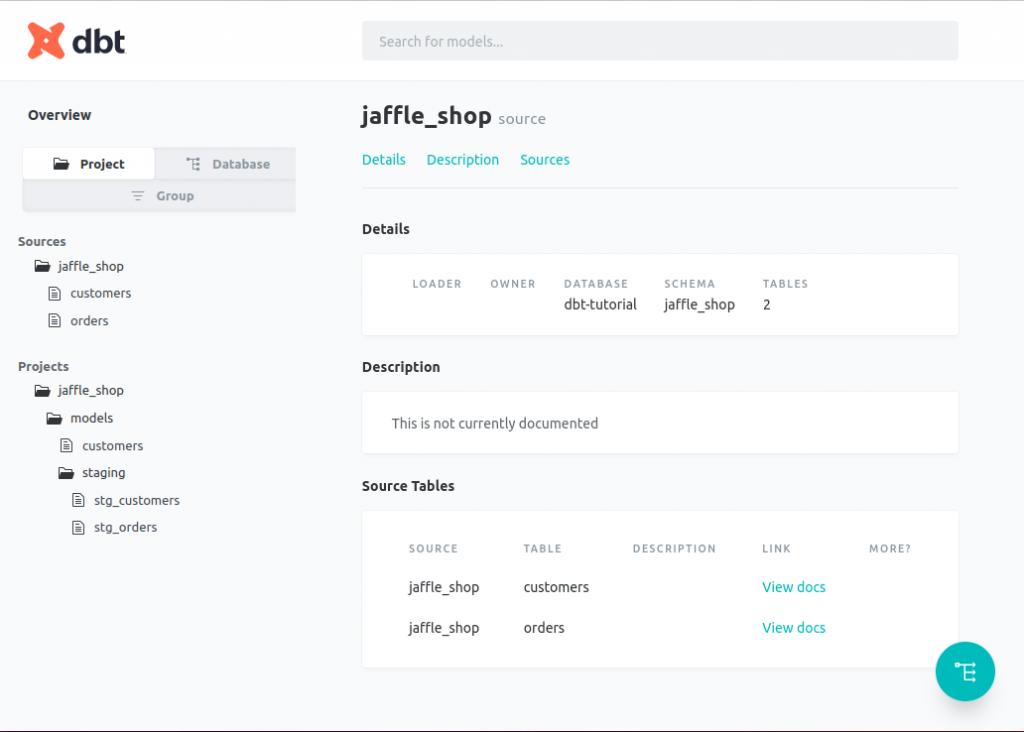Click the OWNER column label
The image size is (1024, 732).
513,284
